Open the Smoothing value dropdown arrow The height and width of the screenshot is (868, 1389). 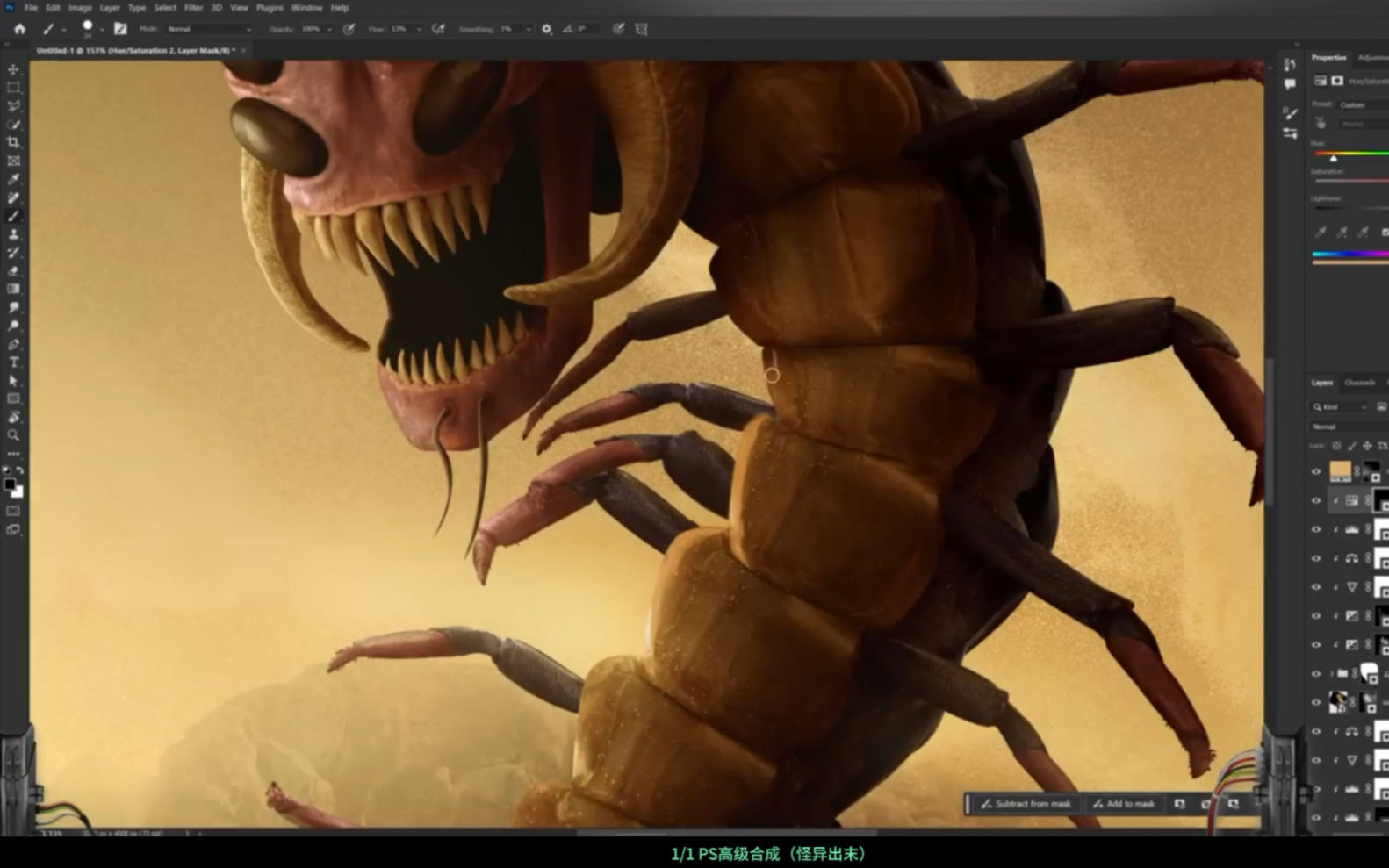click(x=528, y=29)
